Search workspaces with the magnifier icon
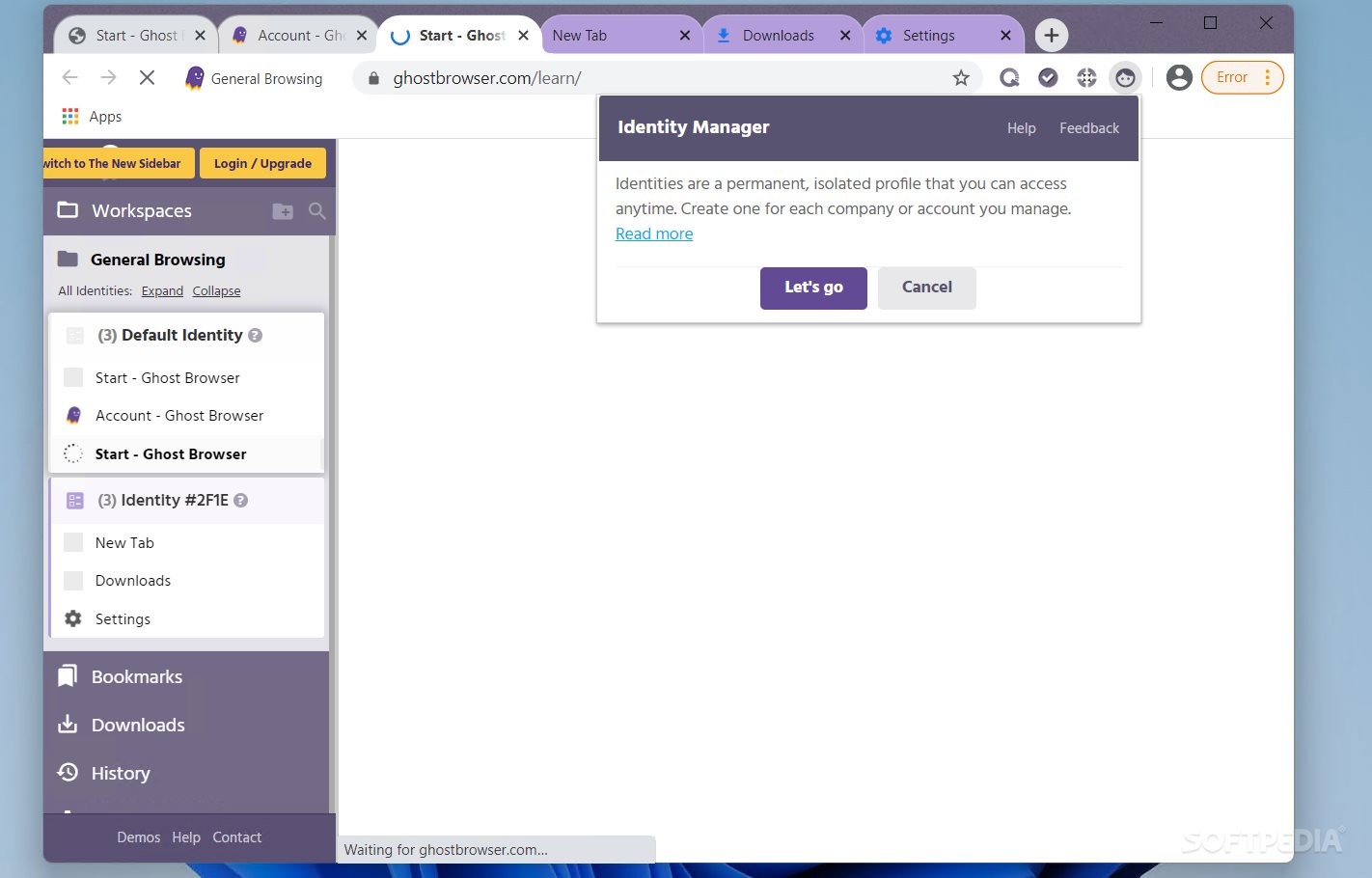Screen dimensions: 1372x878 click(316, 211)
